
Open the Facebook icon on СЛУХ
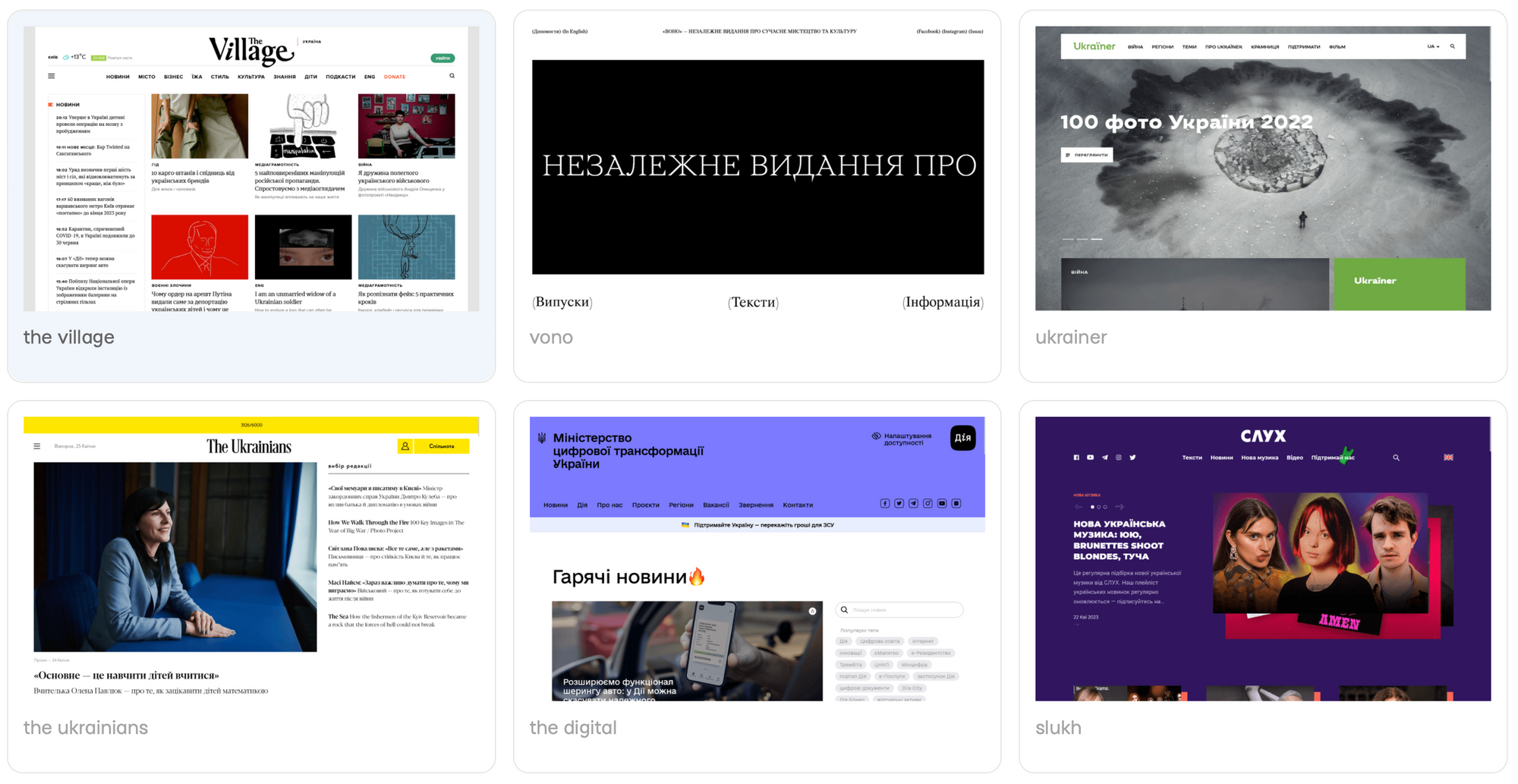(x=1076, y=458)
